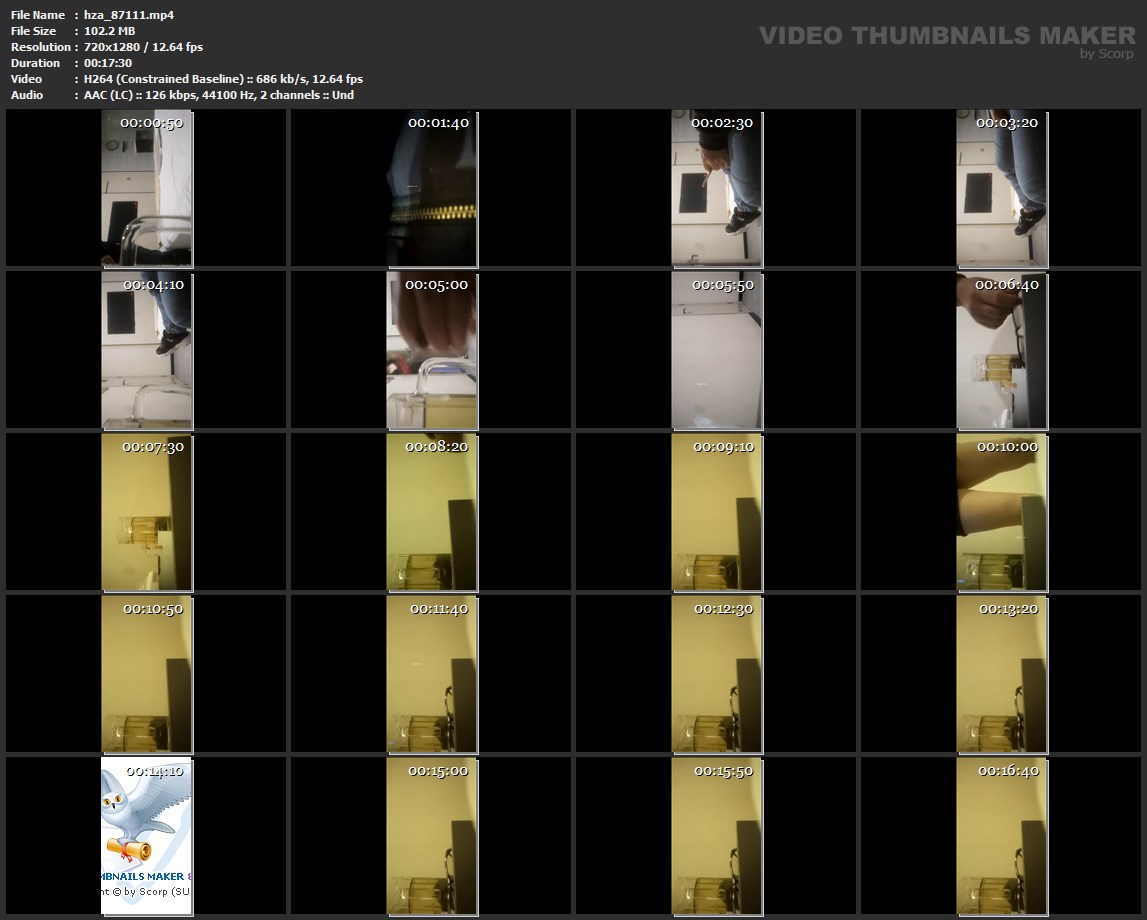
Task: Select the thumbnail stamped 00:13:20
Action: click(x=1002, y=674)
